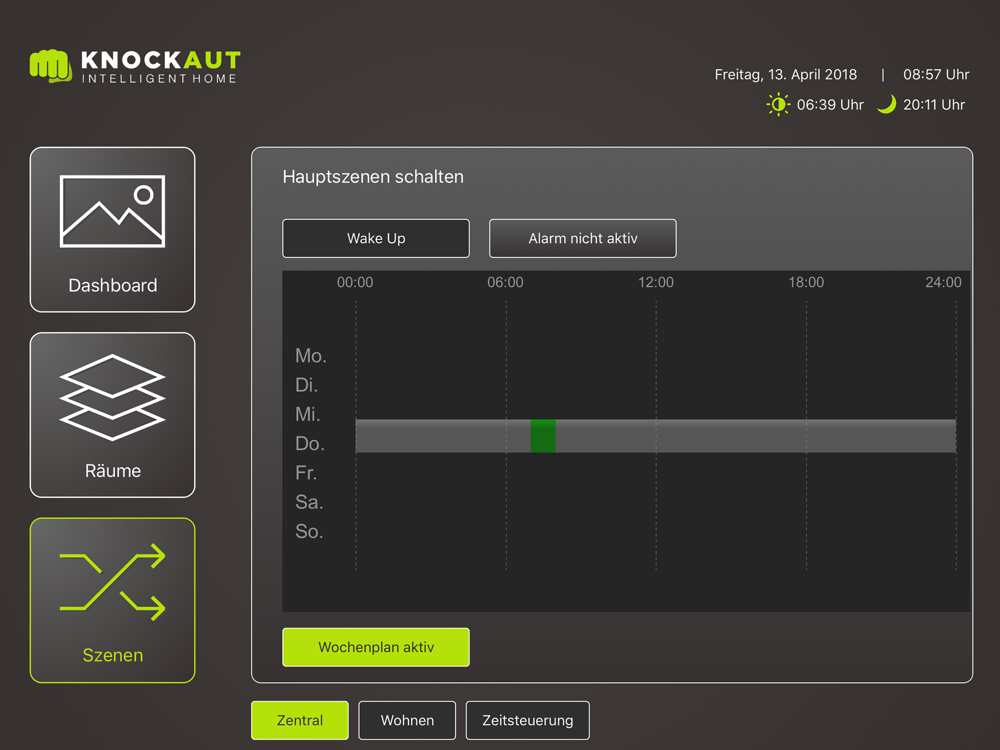Image resolution: width=1000 pixels, height=750 pixels.
Task: Select the Szenen shuffle-arrows icon
Action: coord(112,582)
